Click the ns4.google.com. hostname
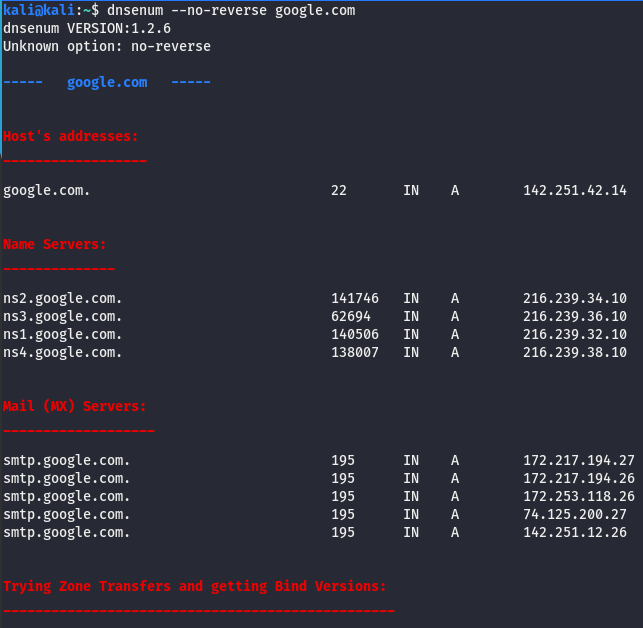The width and height of the screenshot is (643, 628). tap(63, 352)
